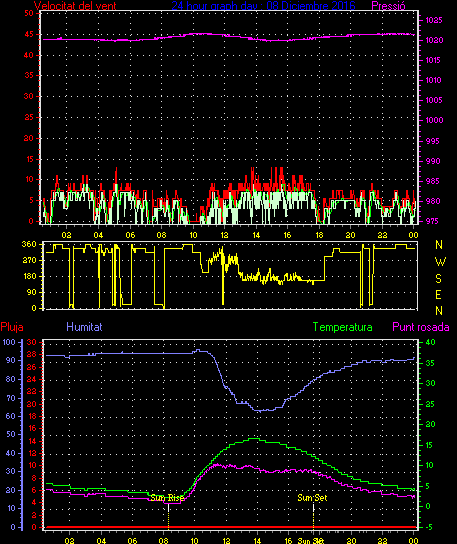
Task: Click the S compass direction letter
Action: pos(439,279)
